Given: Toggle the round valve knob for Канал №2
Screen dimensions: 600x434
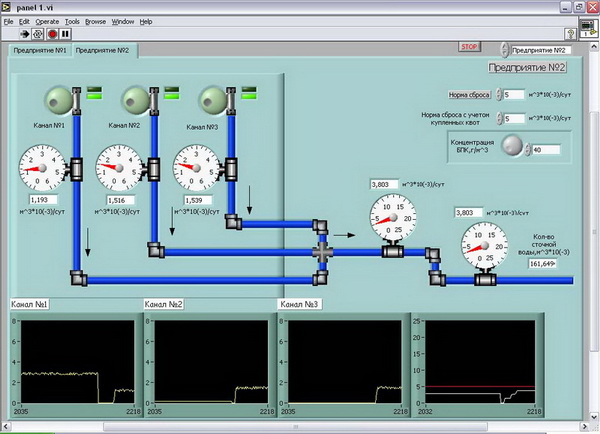Looking at the screenshot, I should (x=135, y=101).
